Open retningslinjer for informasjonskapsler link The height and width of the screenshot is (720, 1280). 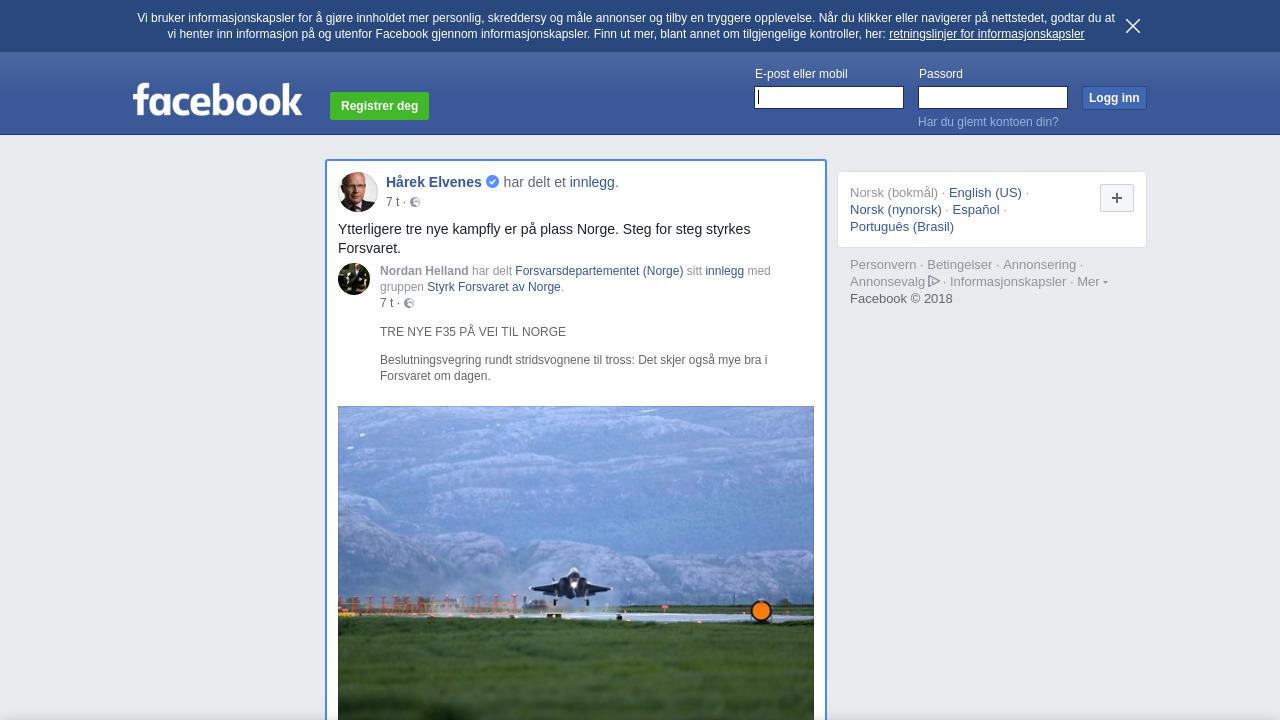pos(986,34)
